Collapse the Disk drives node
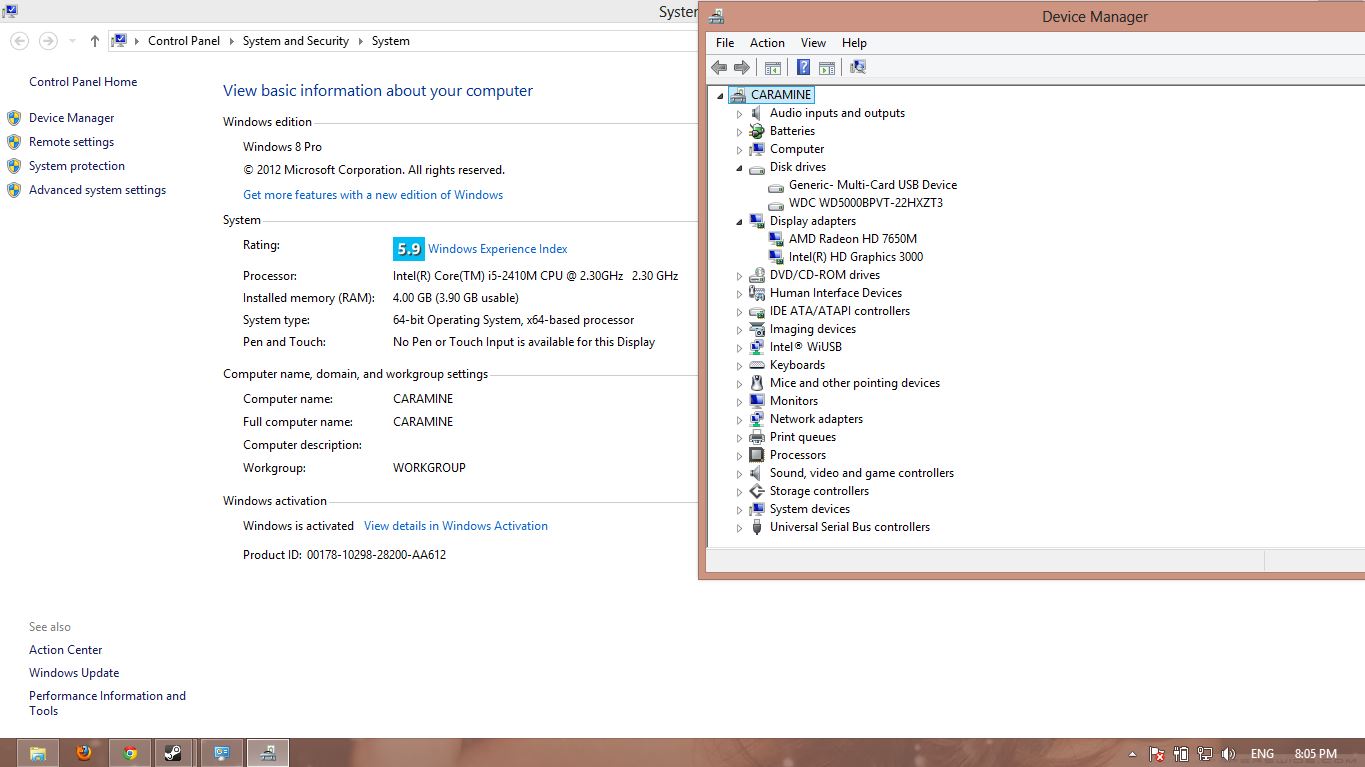 (740, 168)
